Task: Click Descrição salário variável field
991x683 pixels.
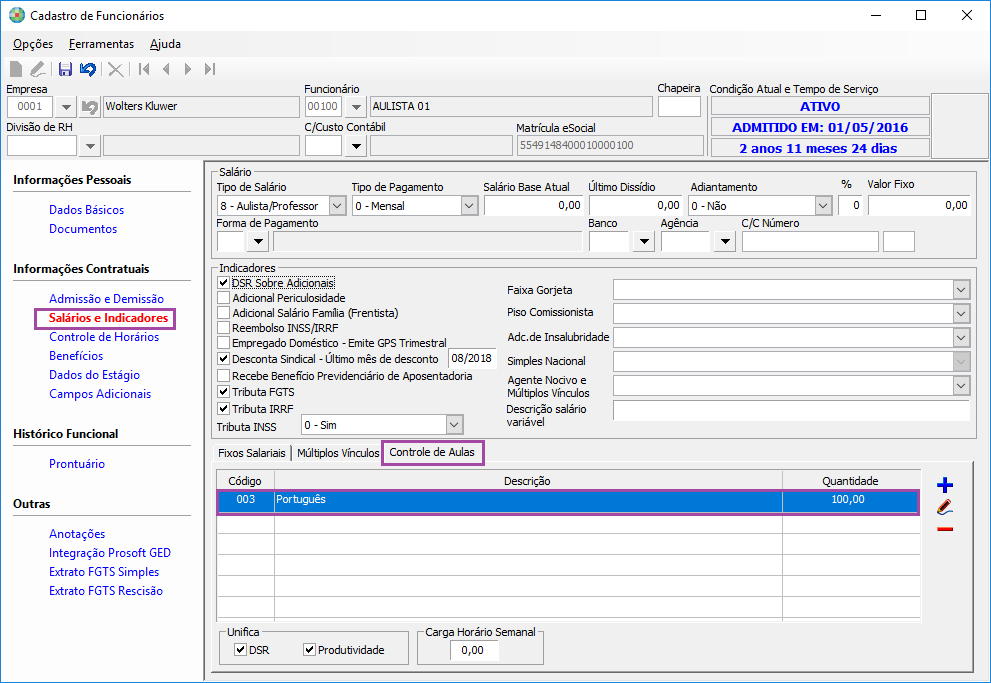Action: (x=791, y=410)
